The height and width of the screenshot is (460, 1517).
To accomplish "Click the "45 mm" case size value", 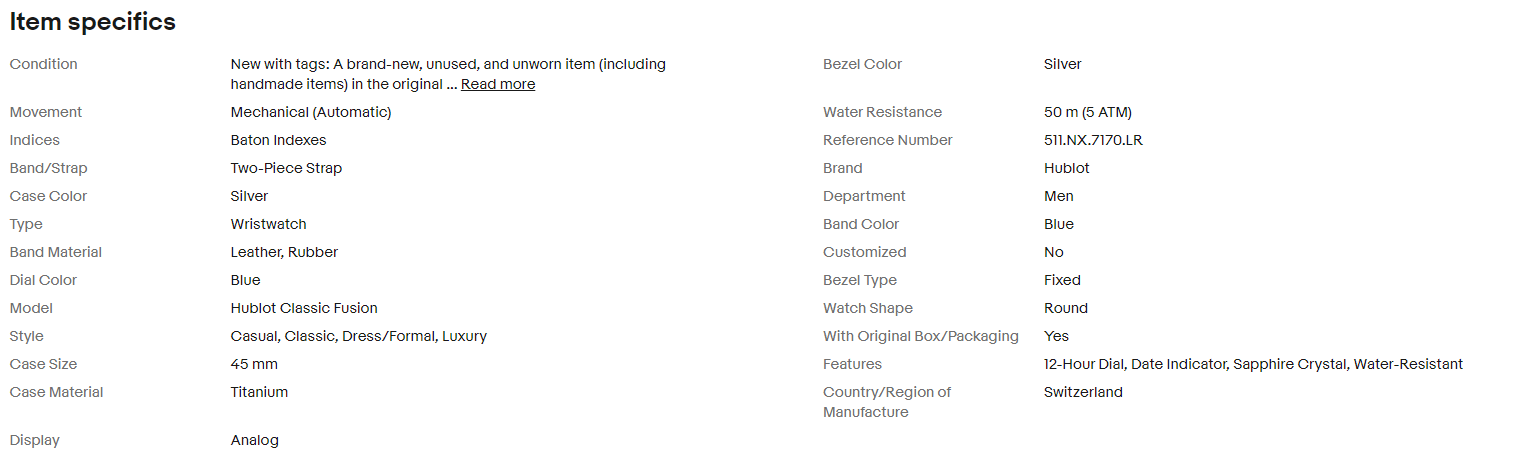I will click(254, 364).
